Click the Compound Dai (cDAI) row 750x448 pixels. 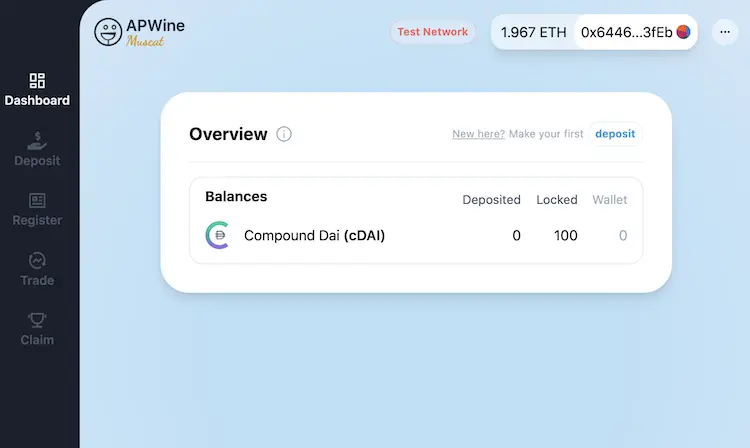point(416,235)
